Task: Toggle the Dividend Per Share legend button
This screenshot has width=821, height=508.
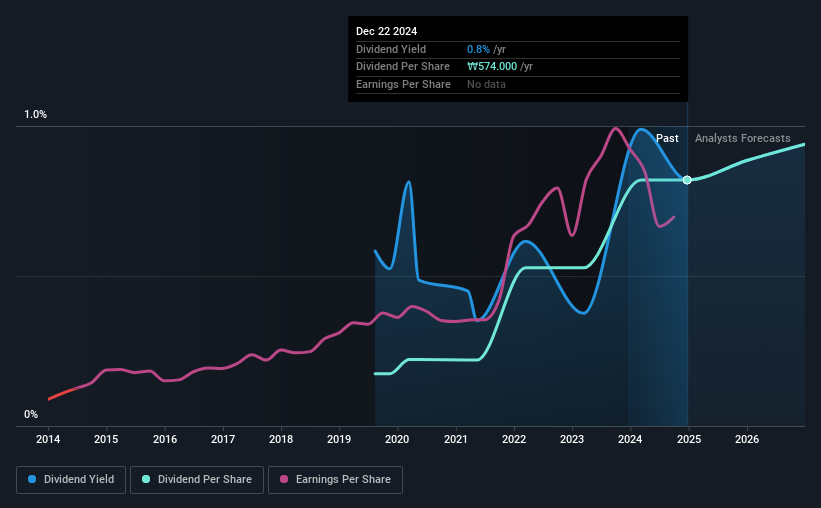Action: tap(197, 480)
